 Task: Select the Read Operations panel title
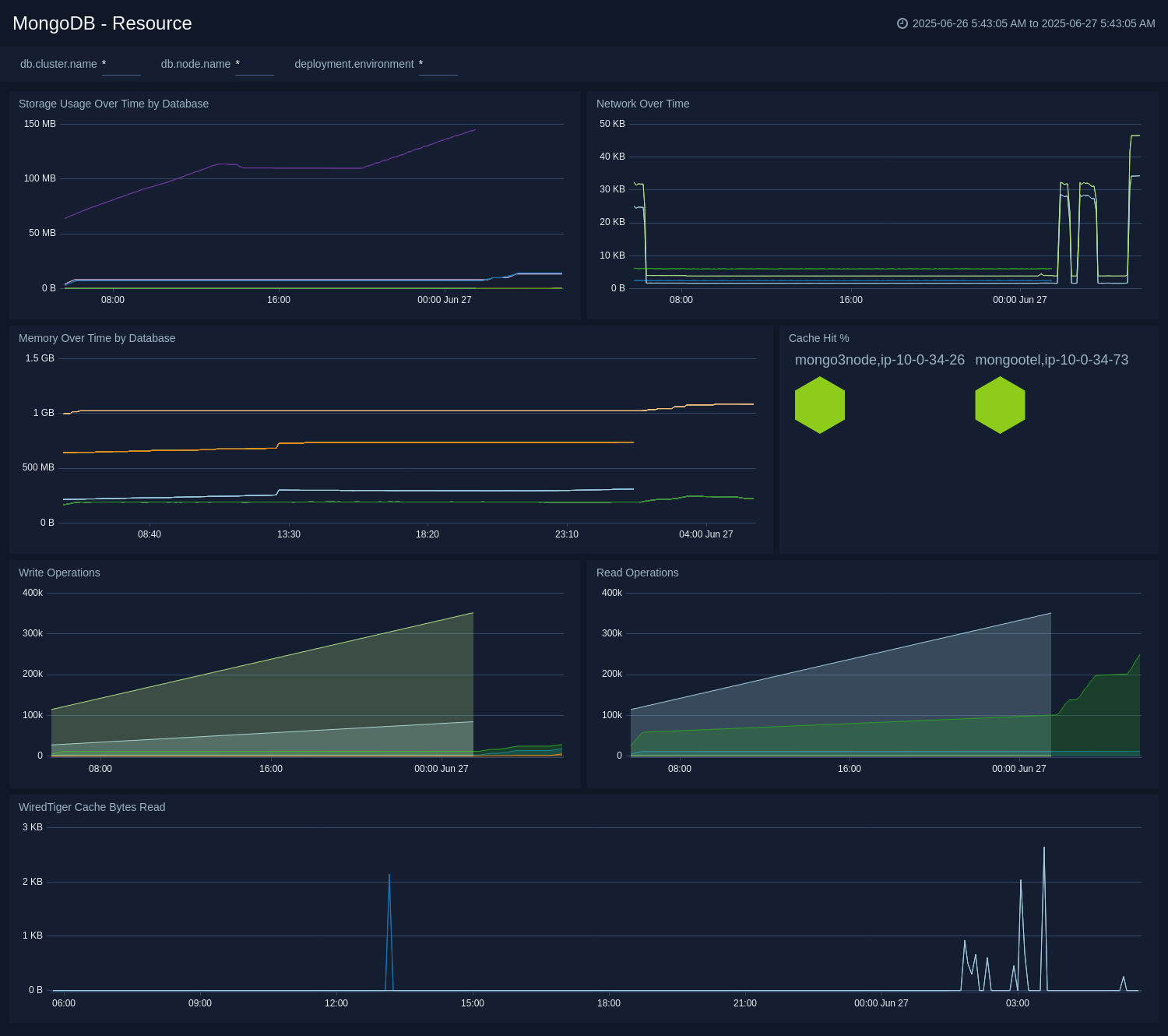point(638,573)
